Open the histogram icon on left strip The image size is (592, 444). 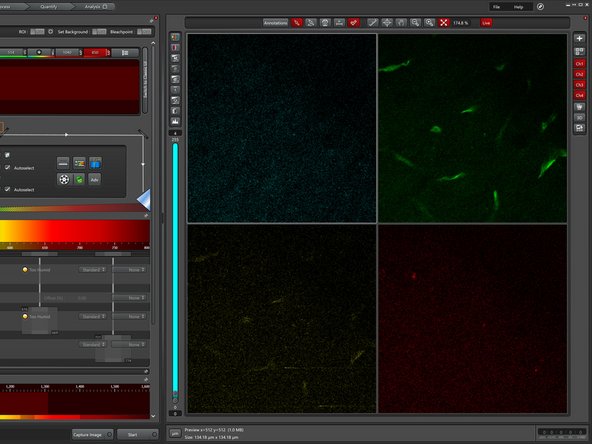(x=175, y=122)
